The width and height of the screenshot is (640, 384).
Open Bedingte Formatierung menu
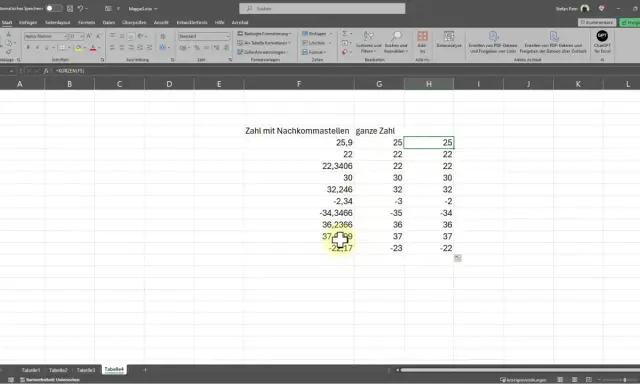264,33
